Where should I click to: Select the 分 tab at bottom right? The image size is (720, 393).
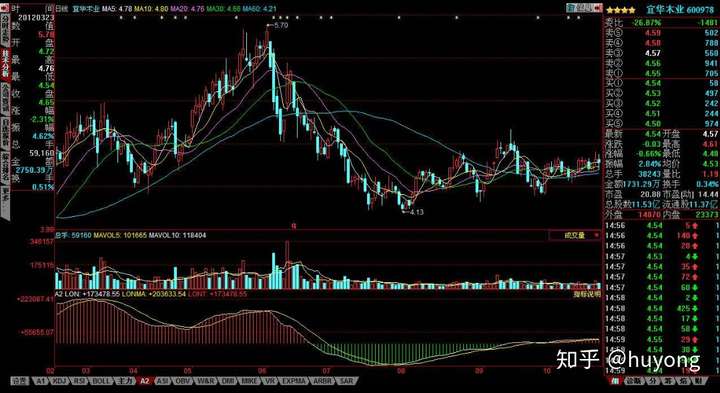652,381
